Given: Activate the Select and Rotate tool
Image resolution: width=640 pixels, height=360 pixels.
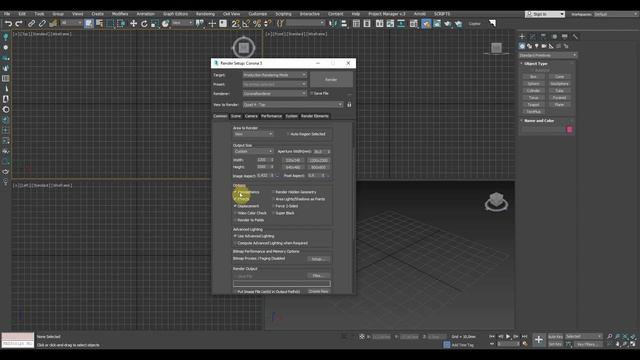Looking at the screenshot, I should pos(144,24).
